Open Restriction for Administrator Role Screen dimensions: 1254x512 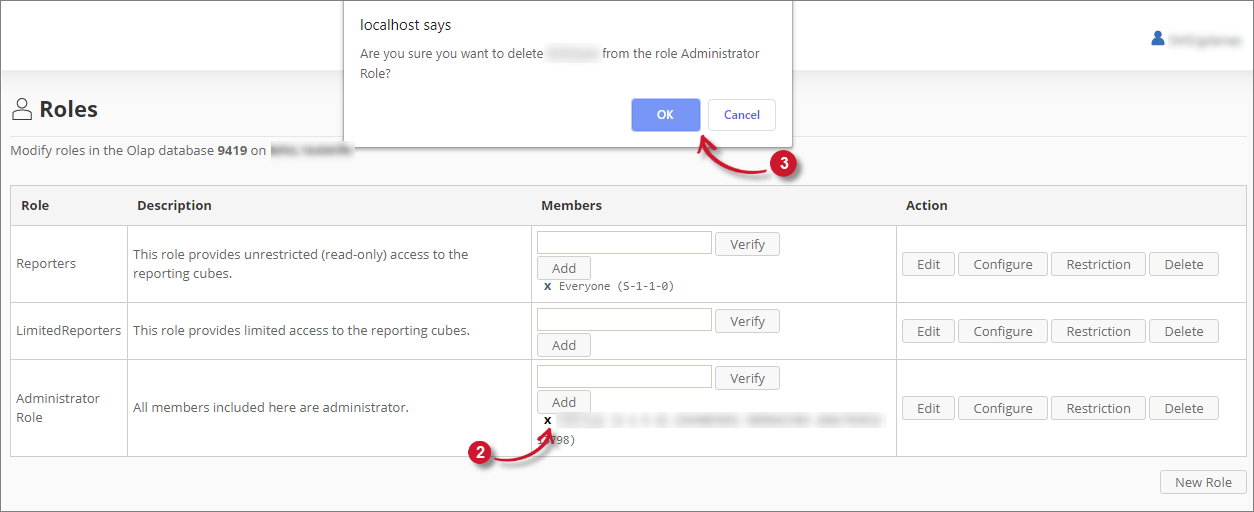tap(1098, 408)
